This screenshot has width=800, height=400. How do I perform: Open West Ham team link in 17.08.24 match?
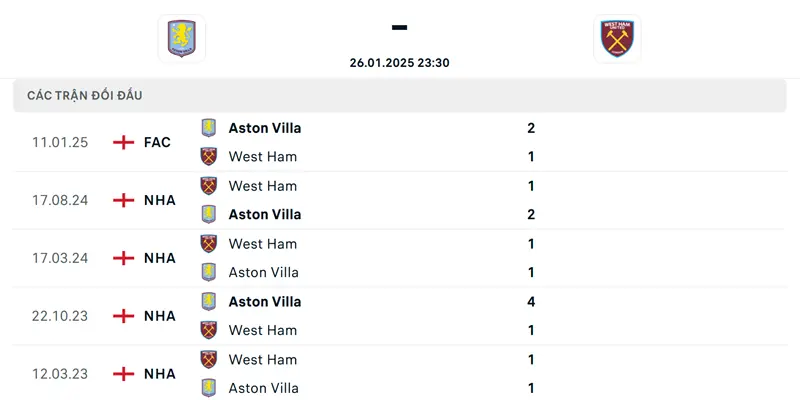point(263,186)
